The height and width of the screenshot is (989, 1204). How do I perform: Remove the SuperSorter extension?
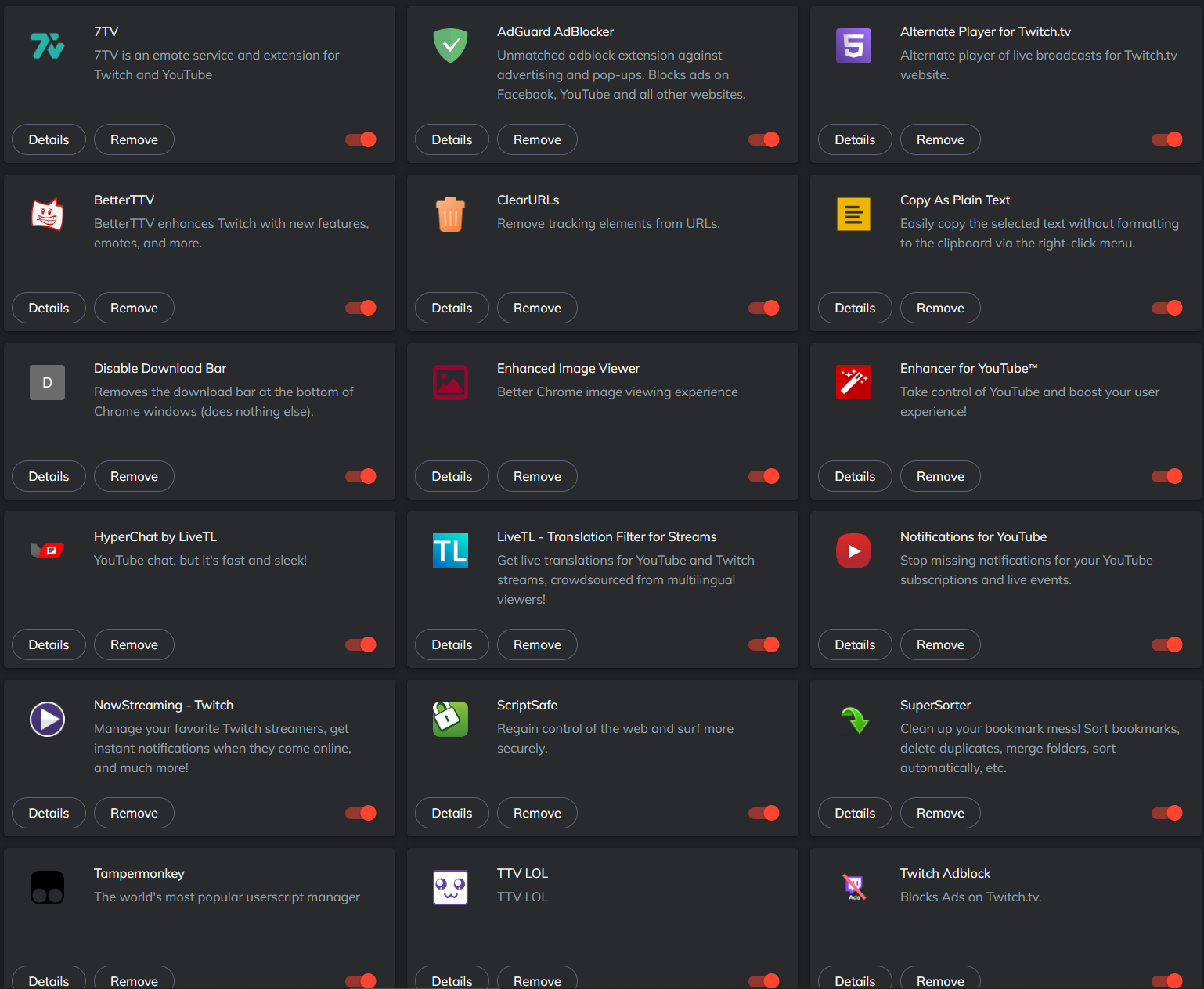coord(940,813)
